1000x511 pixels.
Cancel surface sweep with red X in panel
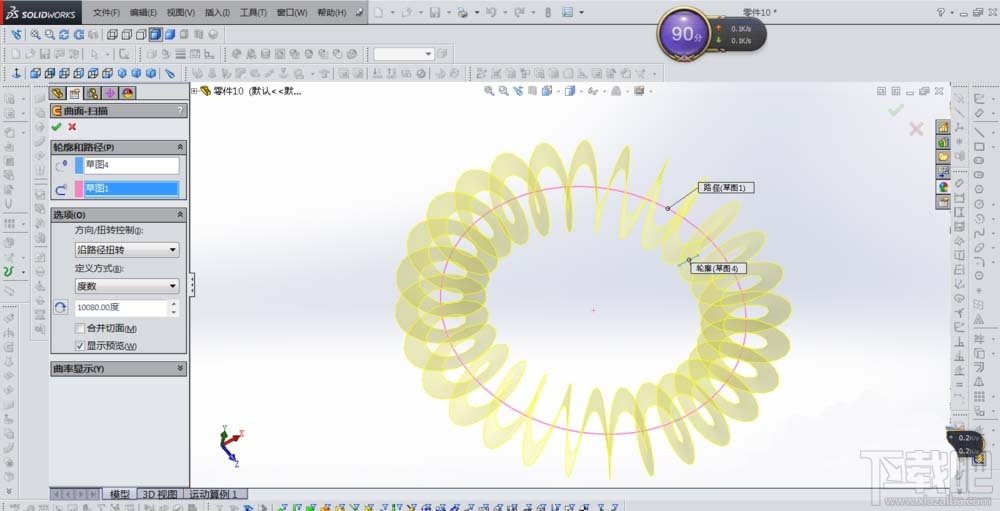tap(72, 127)
